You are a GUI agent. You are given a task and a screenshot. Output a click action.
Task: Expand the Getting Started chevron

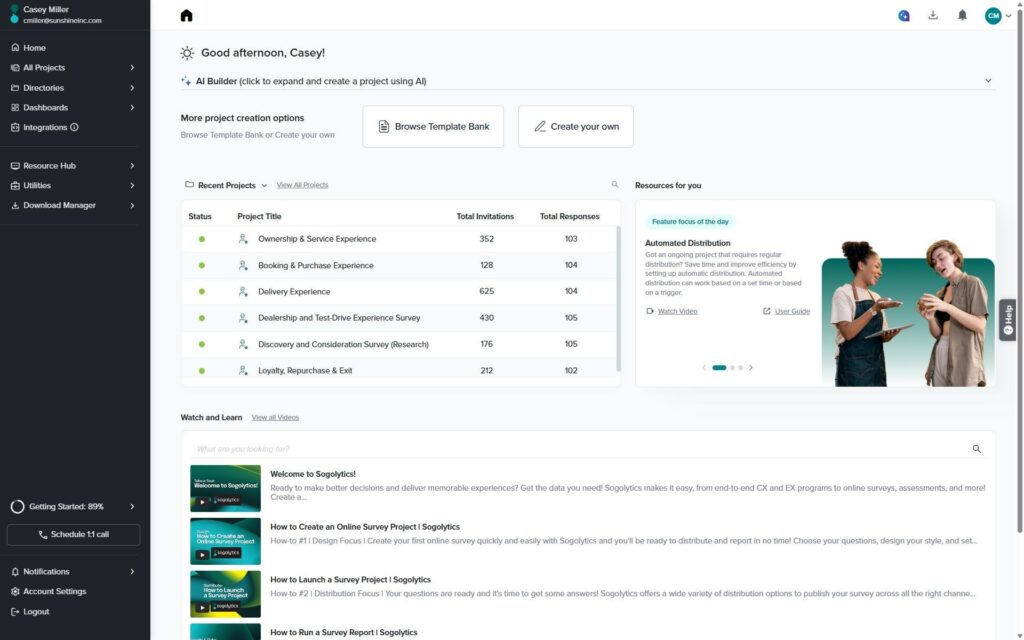point(132,507)
